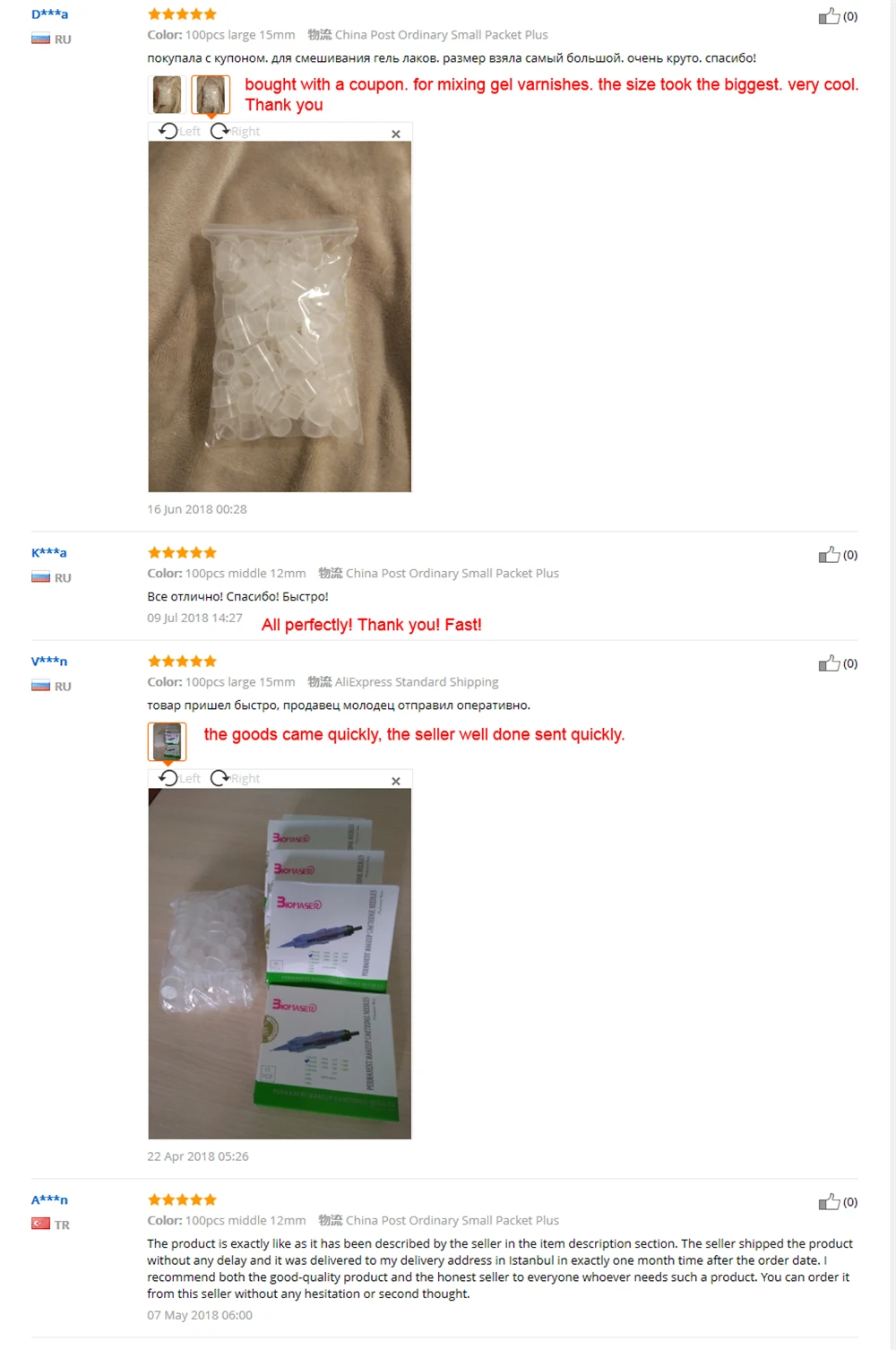Open reviewer D***a's profile name
Image resolution: width=896 pixels, height=1350 pixels.
tap(49, 14)
